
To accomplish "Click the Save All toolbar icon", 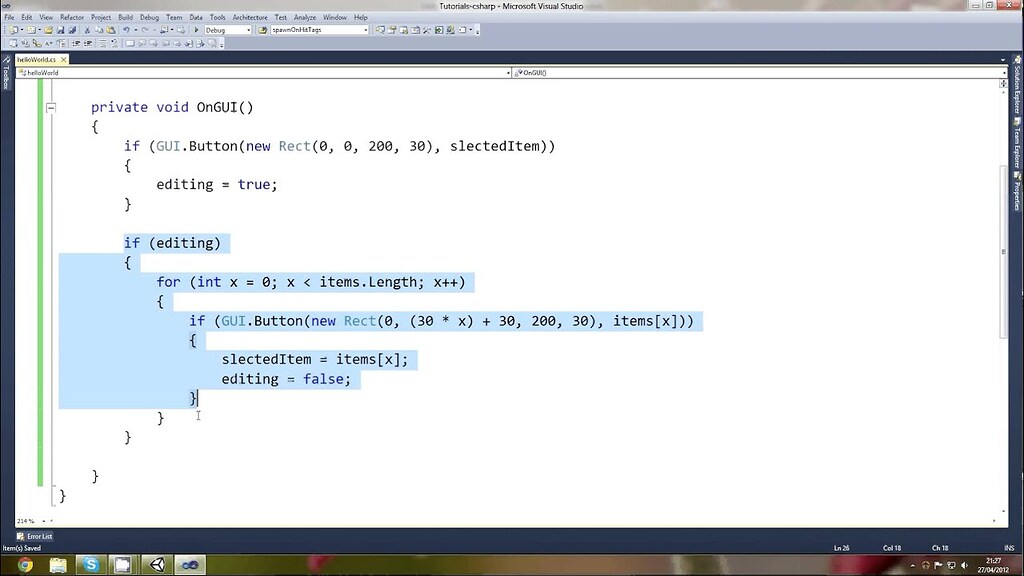I will 72,29.
